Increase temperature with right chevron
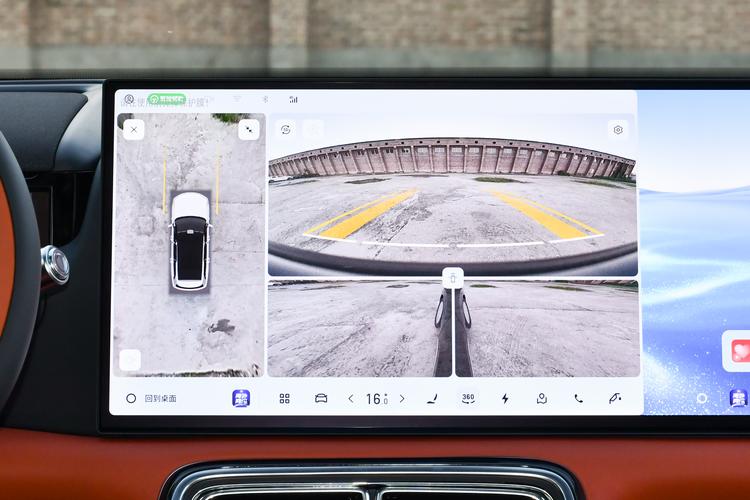This screenshot has width=750, height=500. coord(402,398)
